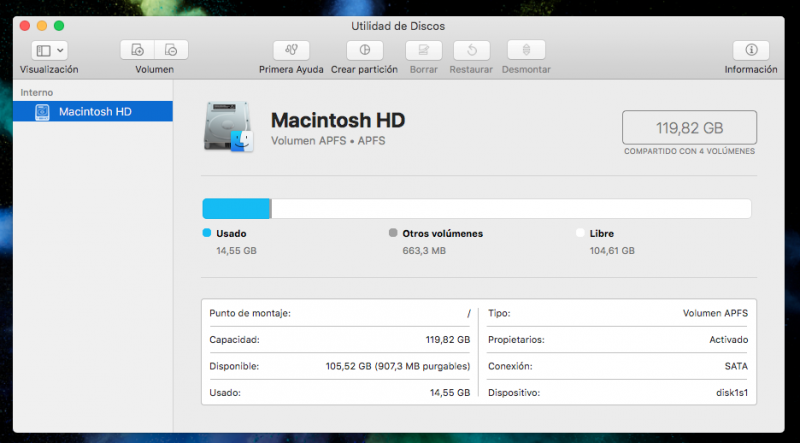Click the green zoom window button
Viewport: 800px width, 443px height.
[x=59, y=25]
